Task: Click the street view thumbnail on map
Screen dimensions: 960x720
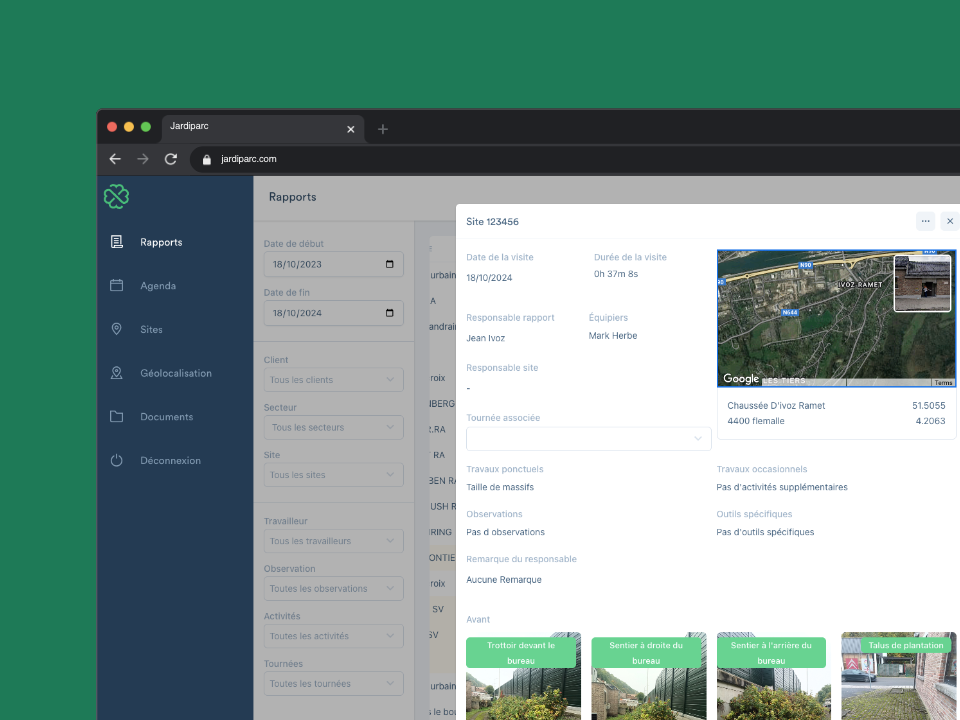Action: (x=922, y=283)
